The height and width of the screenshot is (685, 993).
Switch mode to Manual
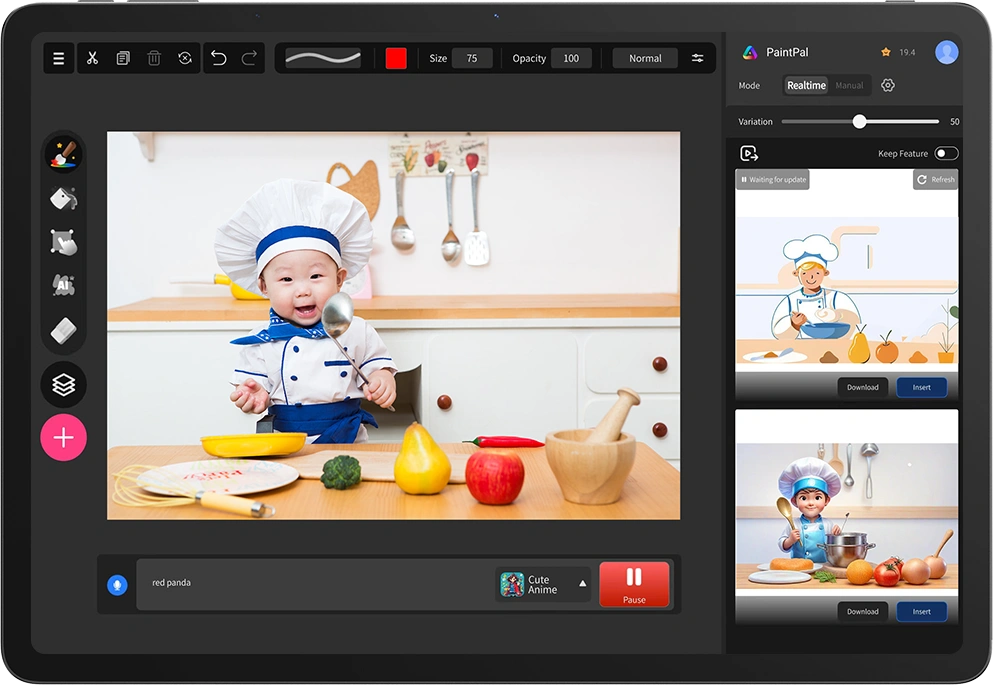pyautogui.click(x=849, y=86)
